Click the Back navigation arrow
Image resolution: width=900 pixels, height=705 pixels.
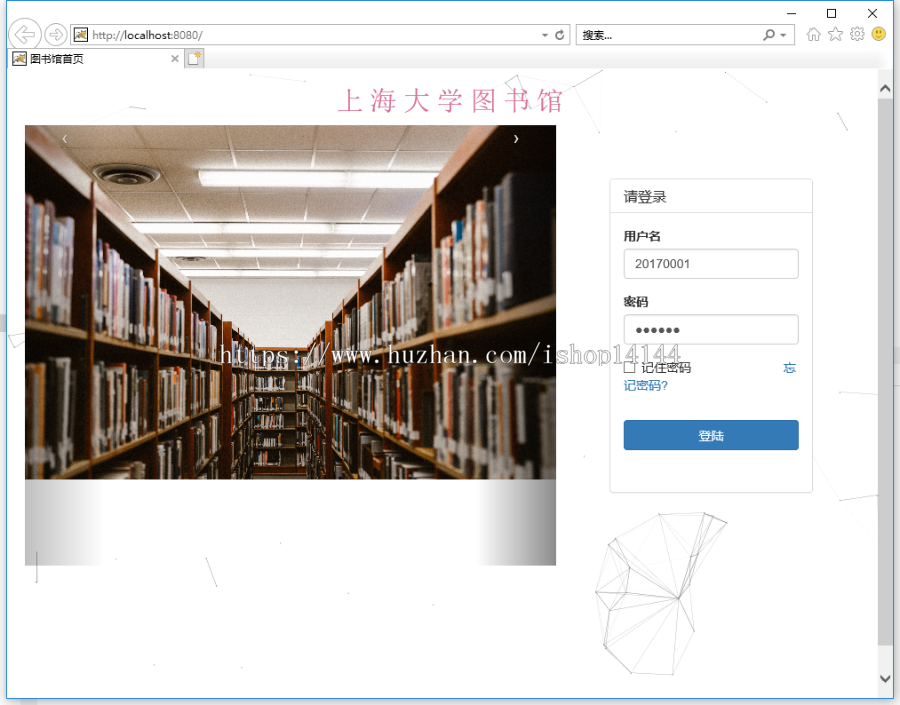click(x=24, y=33)
